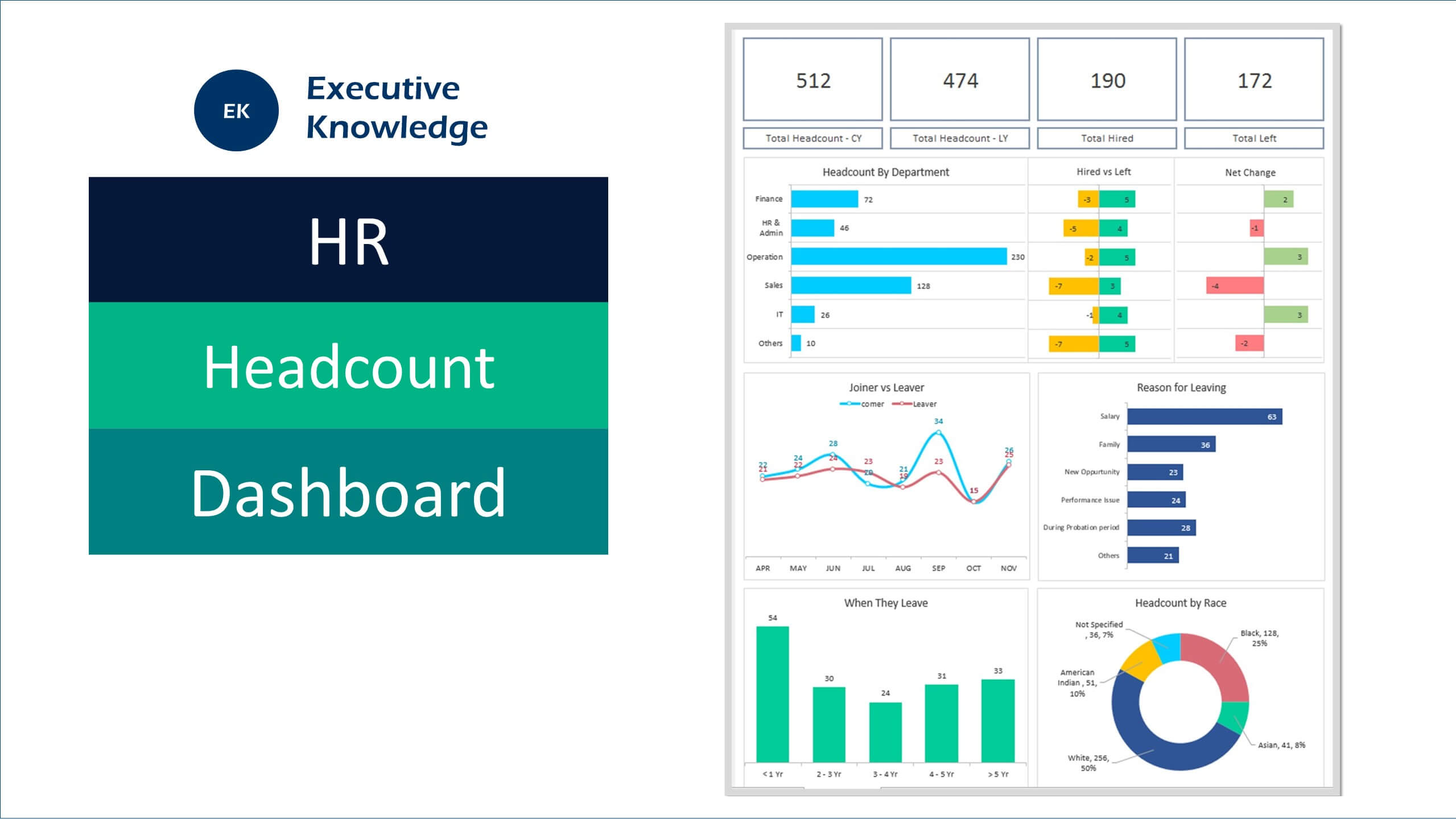Open HR Headcount Dashboard menu
Viewport: 1456px width, 819px height.
[348, 365]
